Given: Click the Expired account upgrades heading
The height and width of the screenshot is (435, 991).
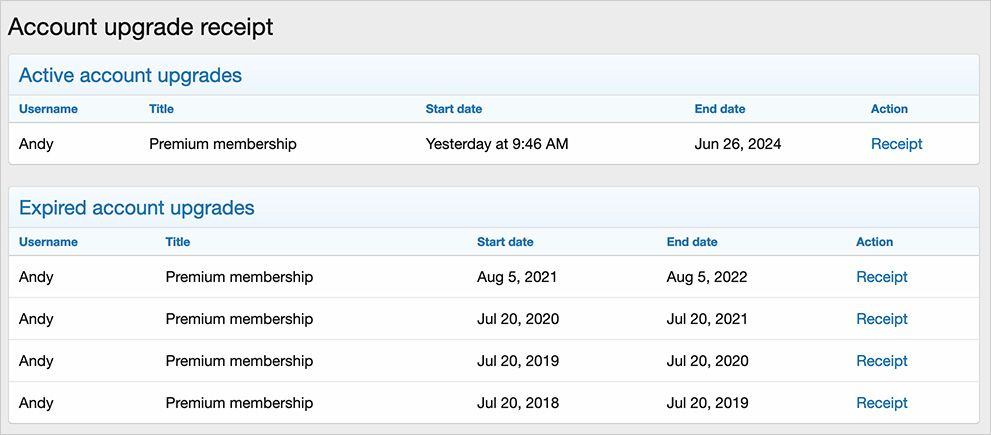Looking at the screenshot, I should click(x=136, y=208).
